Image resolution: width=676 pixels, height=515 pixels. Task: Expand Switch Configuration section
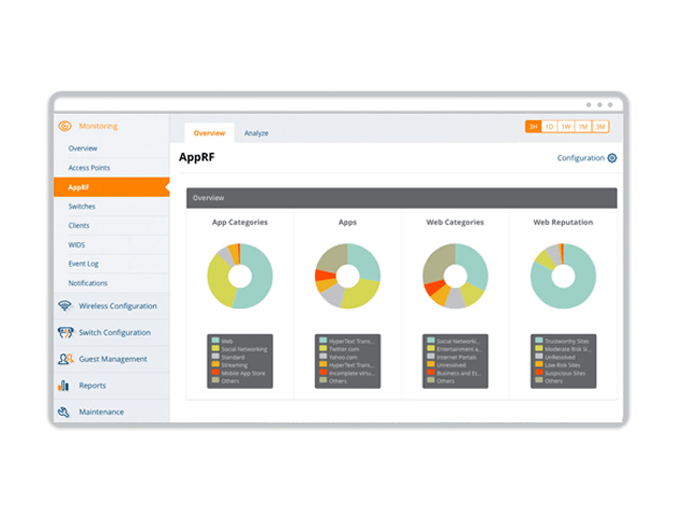pos(115,332)
